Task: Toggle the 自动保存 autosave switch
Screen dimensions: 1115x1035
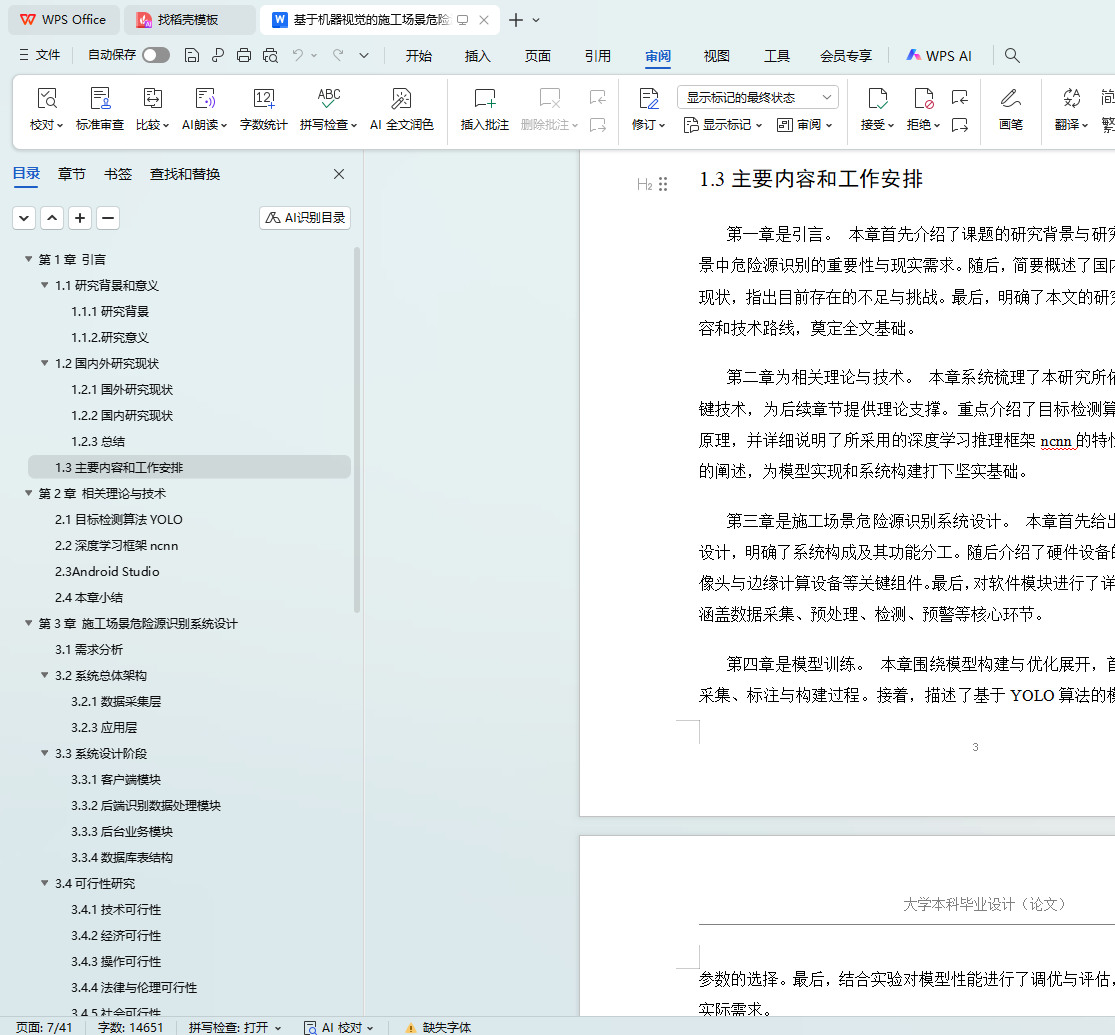Action: (156, 56)
